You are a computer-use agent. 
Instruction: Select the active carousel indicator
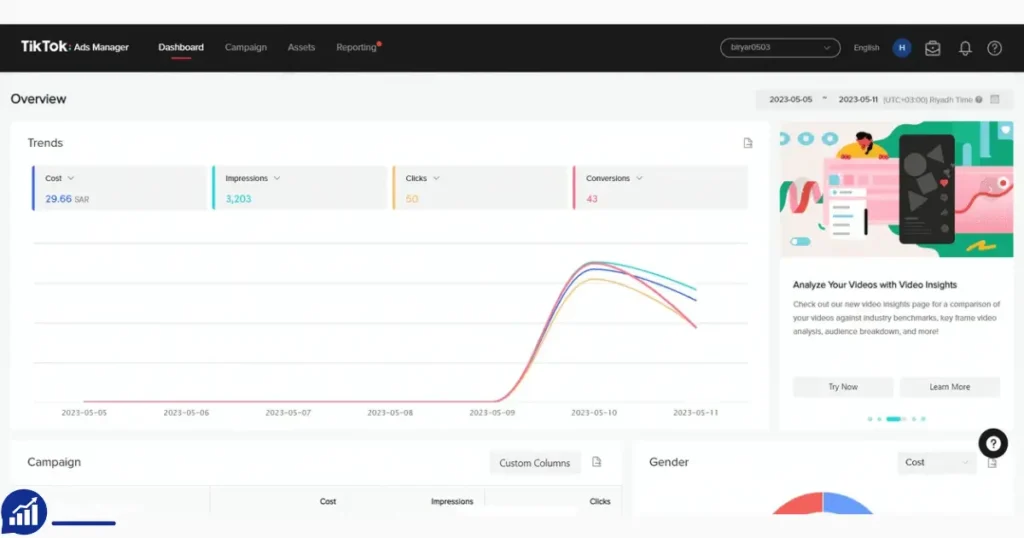point(893,419)
